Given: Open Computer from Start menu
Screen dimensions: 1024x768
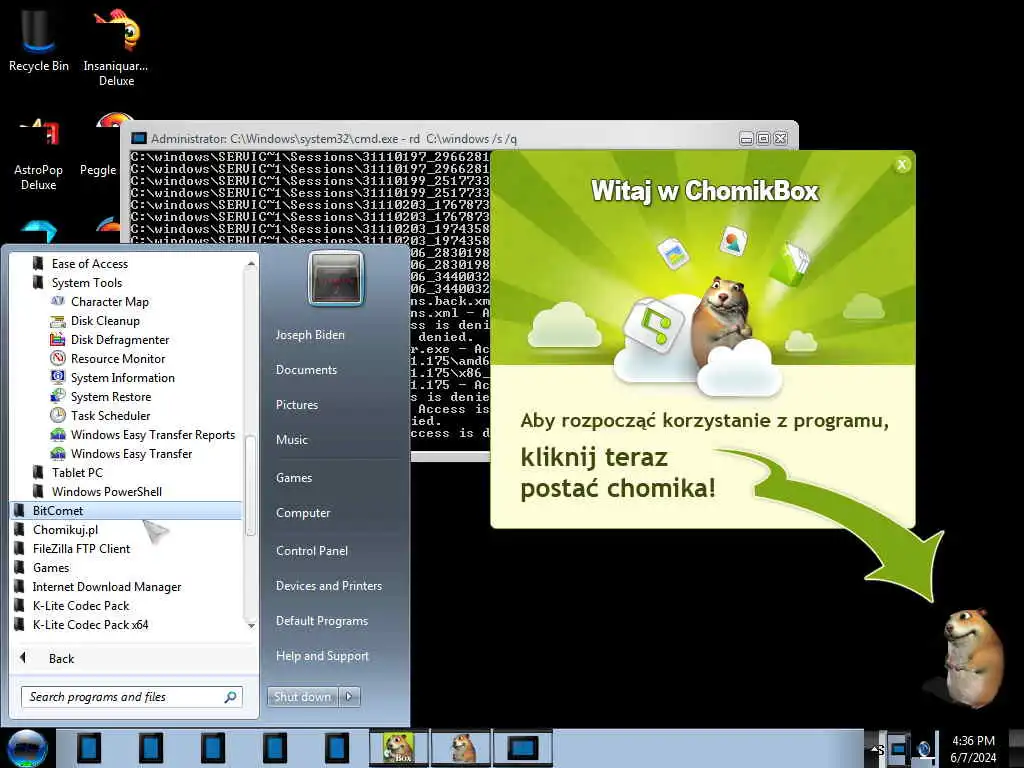Looking at the screenshot, I should 303,513.
